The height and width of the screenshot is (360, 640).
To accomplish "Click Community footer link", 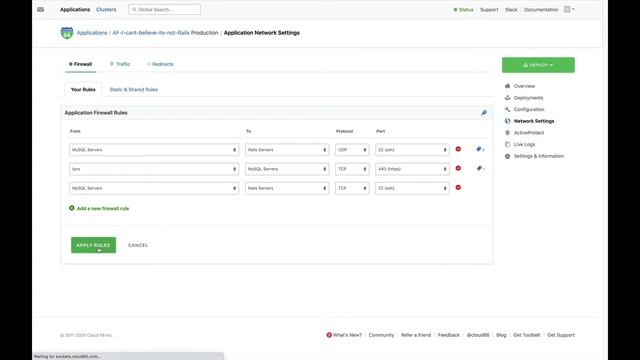I will click(381, 335).
